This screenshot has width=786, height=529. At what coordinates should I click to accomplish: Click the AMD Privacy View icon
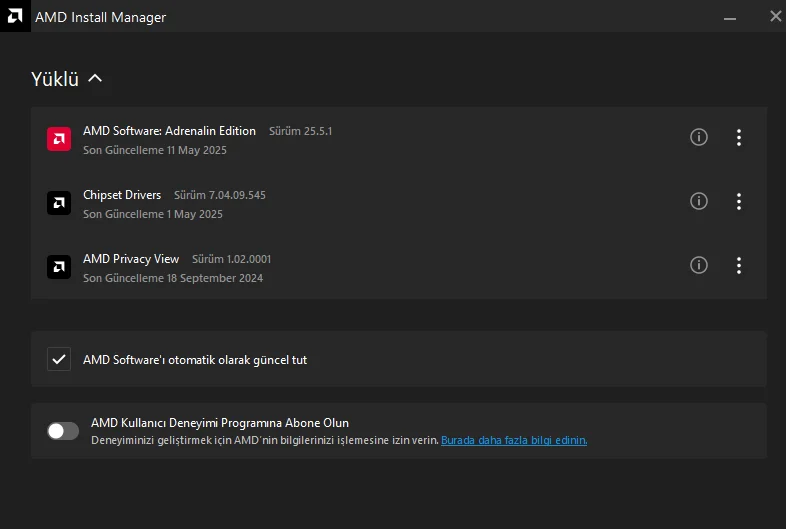[59, 267]
